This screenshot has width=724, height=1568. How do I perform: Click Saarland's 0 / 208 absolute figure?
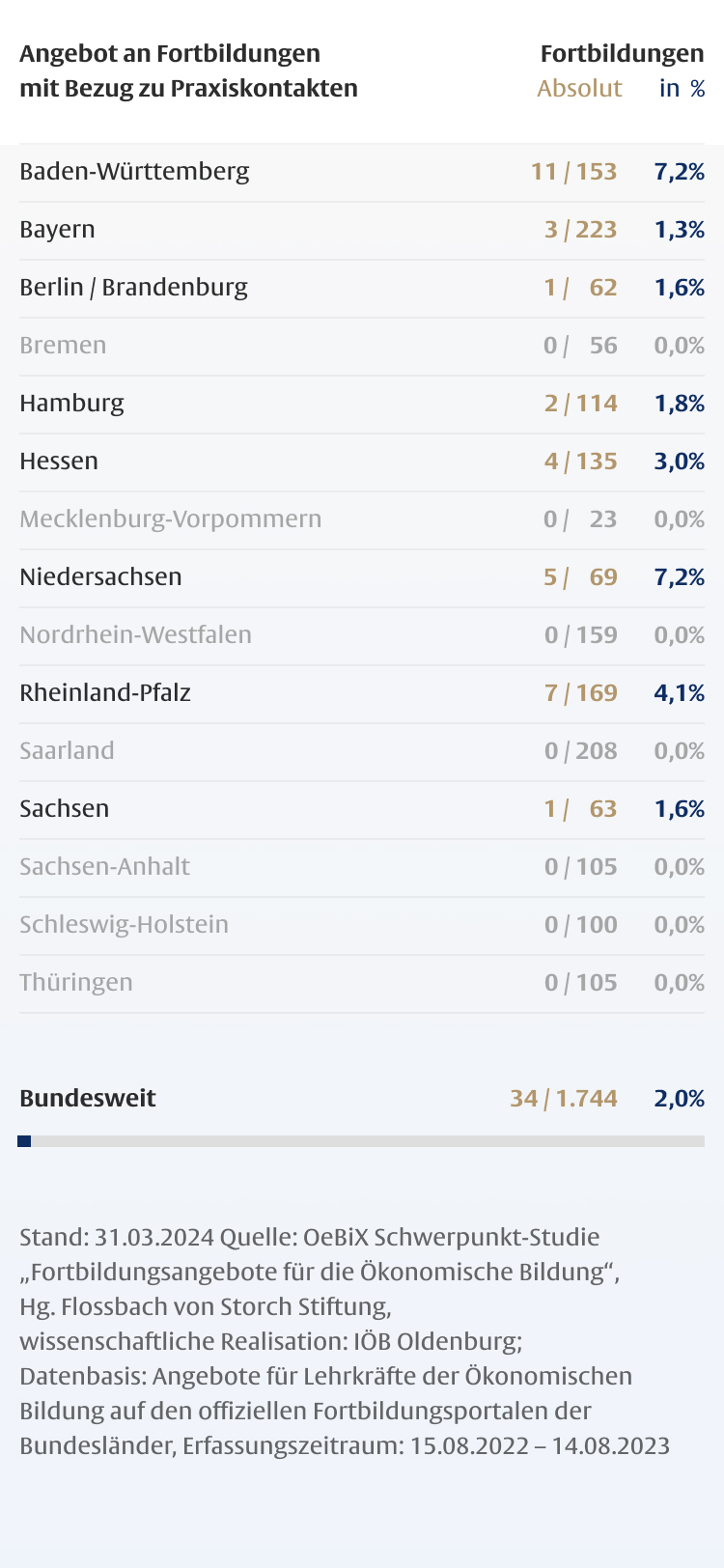click(x=580, y=751)
